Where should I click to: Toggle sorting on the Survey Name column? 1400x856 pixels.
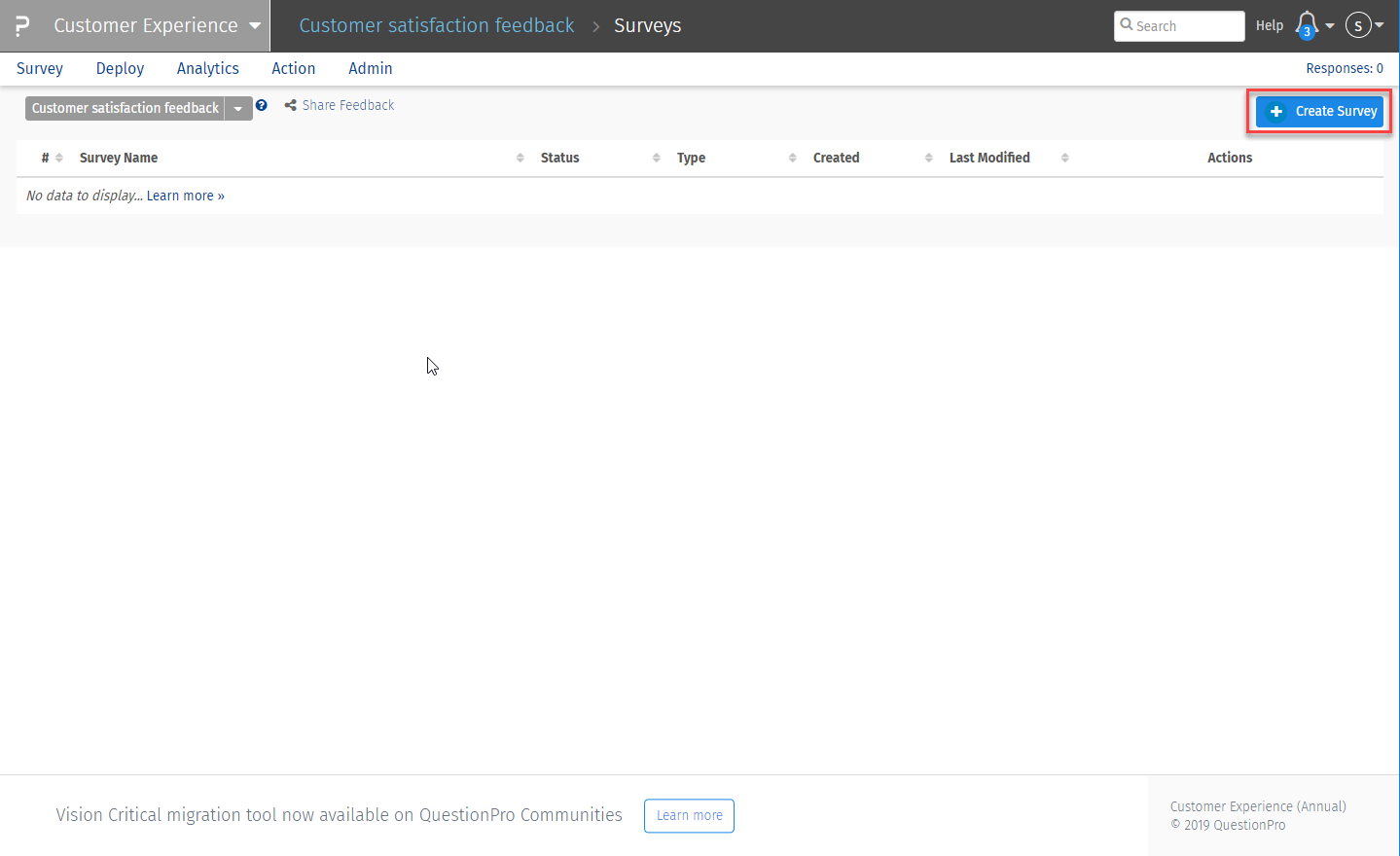pos(519,158)
